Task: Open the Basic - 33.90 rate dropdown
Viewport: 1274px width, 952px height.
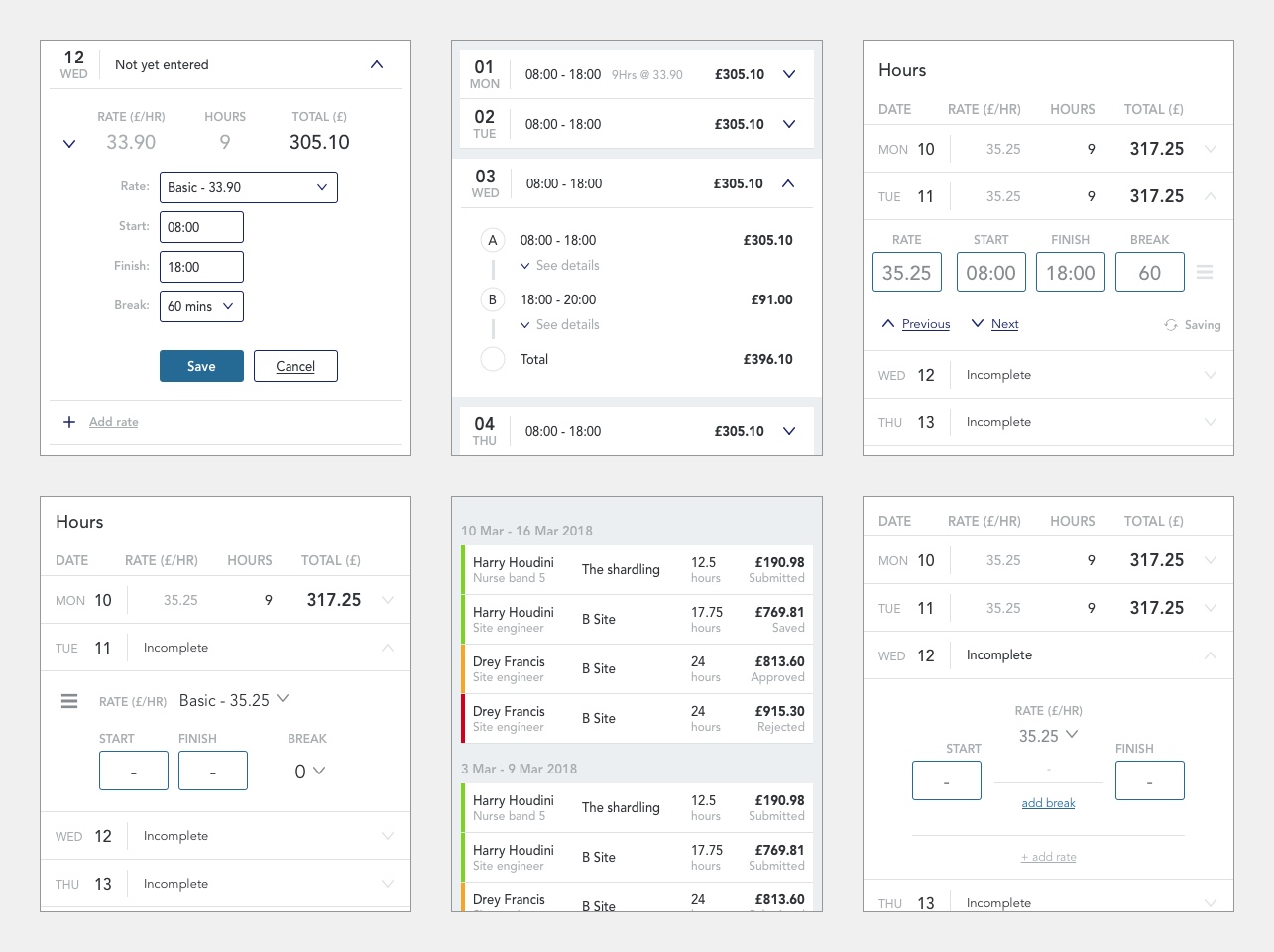Action: point(248,187)
